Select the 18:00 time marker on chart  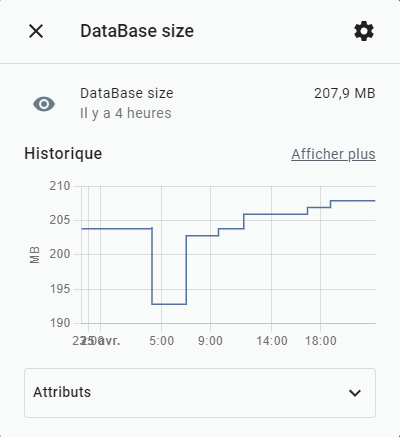coord(321,341)
